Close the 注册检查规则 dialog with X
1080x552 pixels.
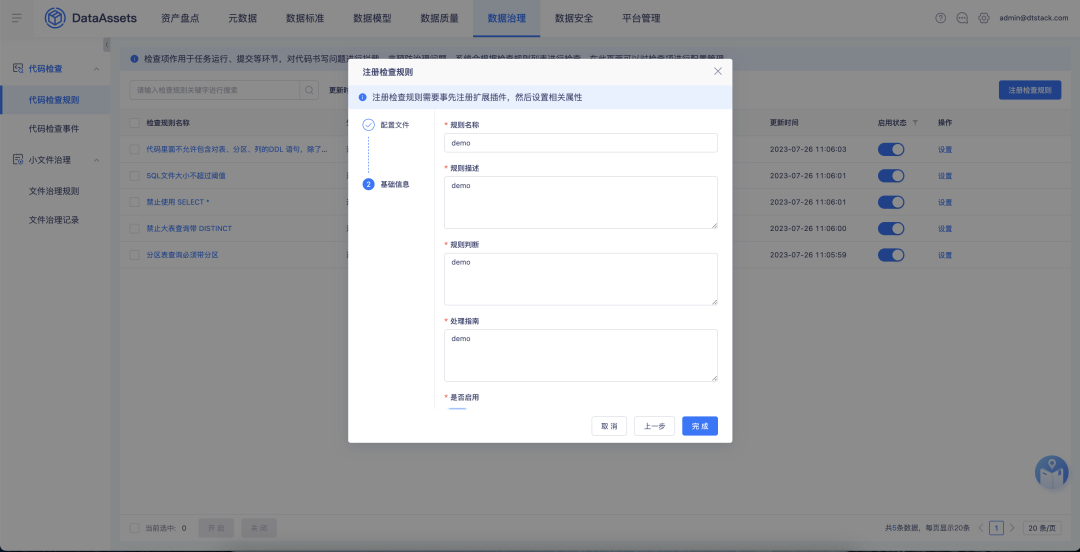tap(717, 72)
